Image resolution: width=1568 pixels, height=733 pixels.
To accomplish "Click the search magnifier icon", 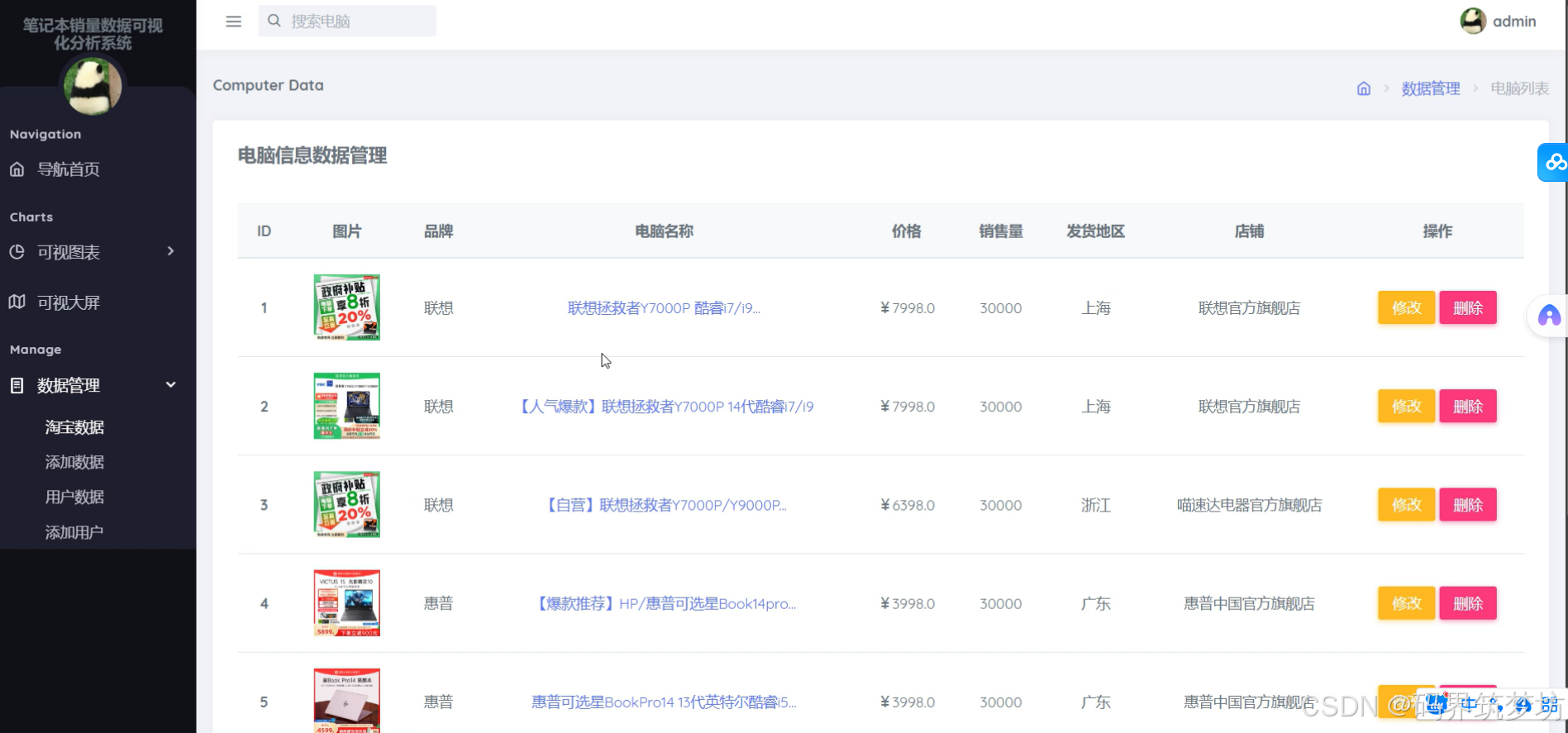I will tap(274, 21).
